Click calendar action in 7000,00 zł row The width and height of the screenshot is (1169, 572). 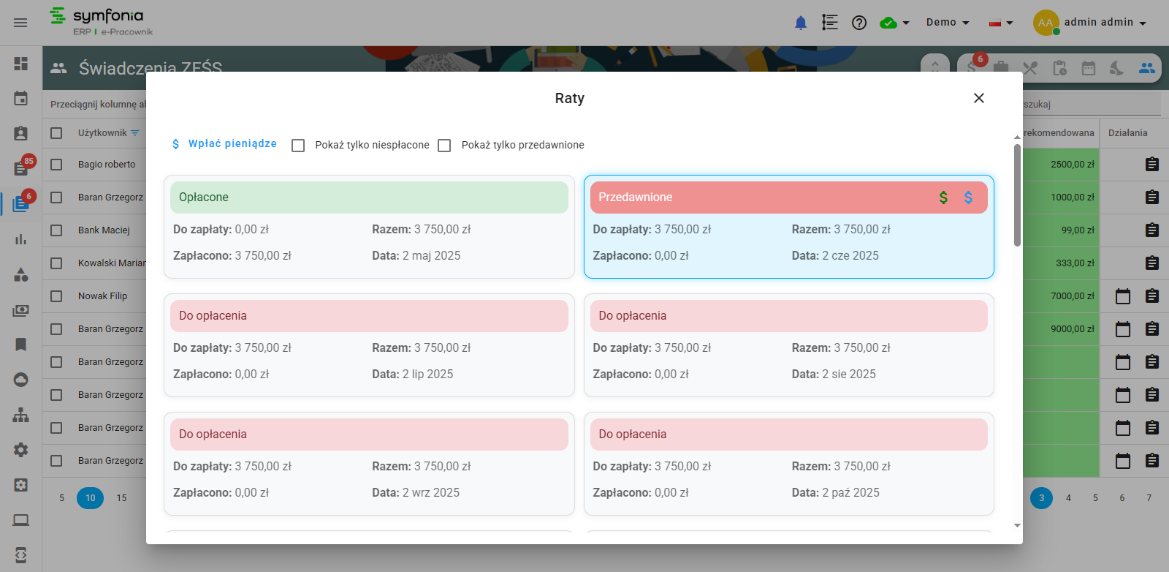pyautogui.click(x=1123, y=296)
